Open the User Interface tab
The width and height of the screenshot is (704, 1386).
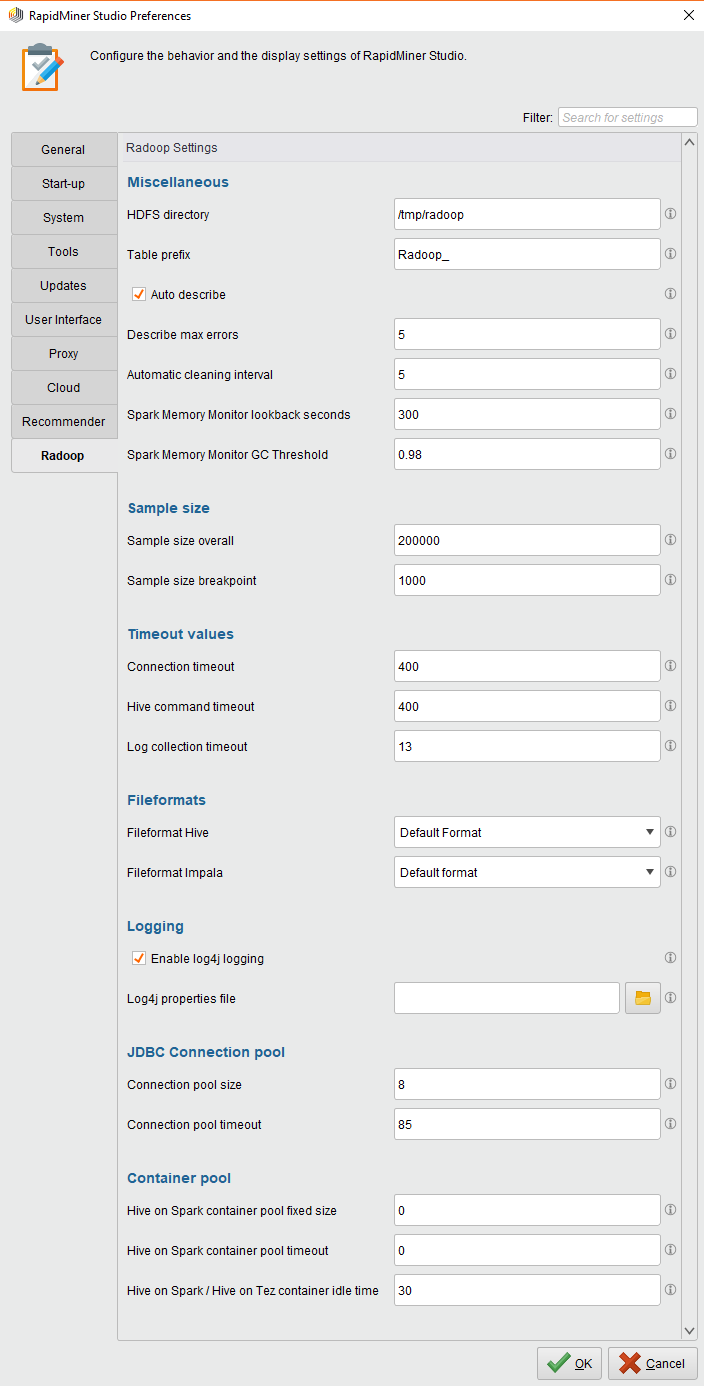(63, 320)
